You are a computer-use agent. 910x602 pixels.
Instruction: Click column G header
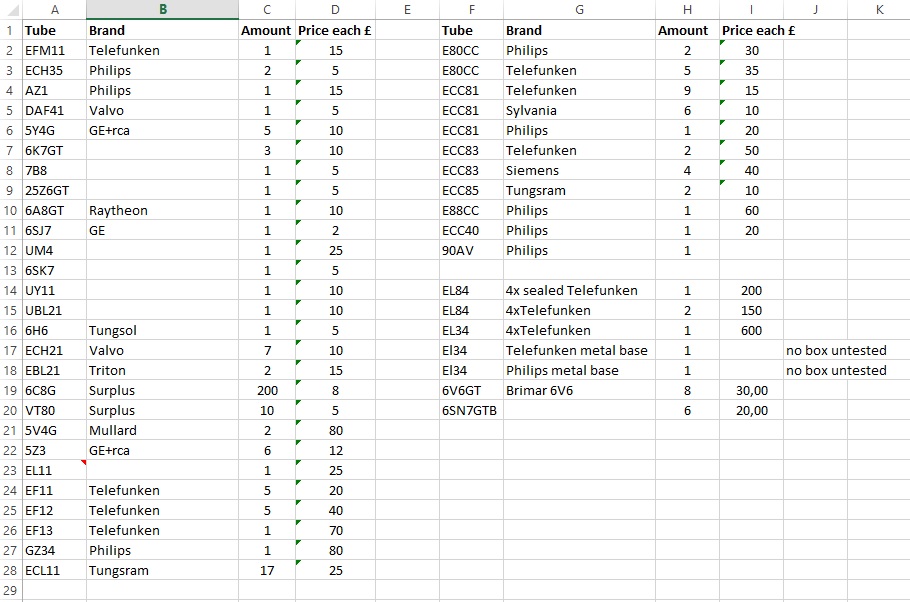pyautogui.click(x=579, y=9)
